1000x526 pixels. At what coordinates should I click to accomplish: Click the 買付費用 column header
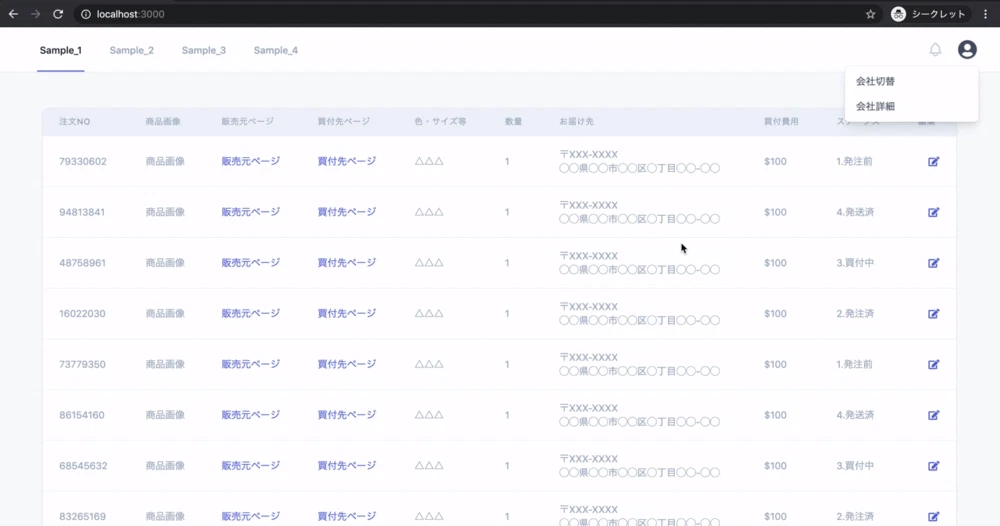[781, 121]
